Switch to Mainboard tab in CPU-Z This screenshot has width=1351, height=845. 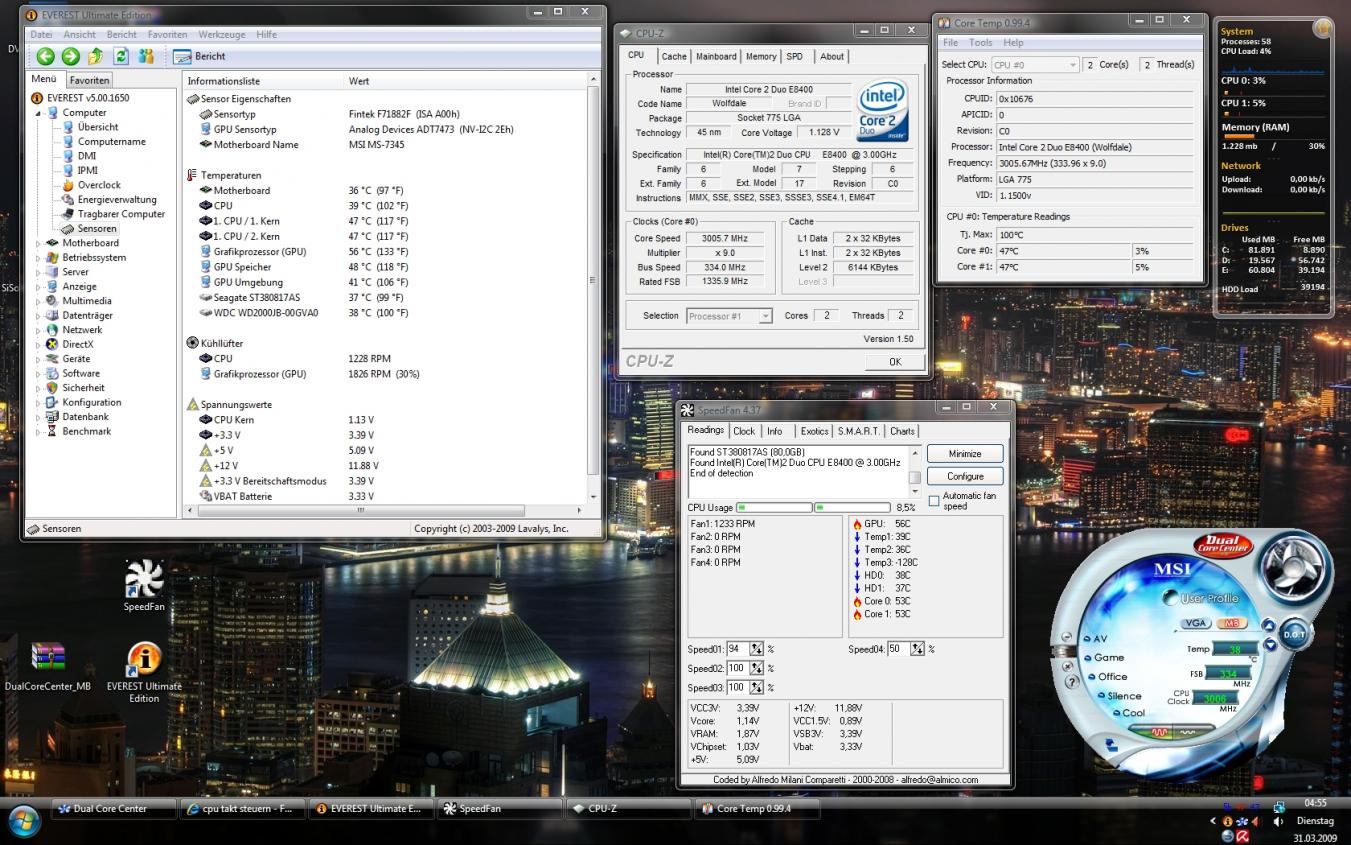pyautogui.click(x=716, y=57)
